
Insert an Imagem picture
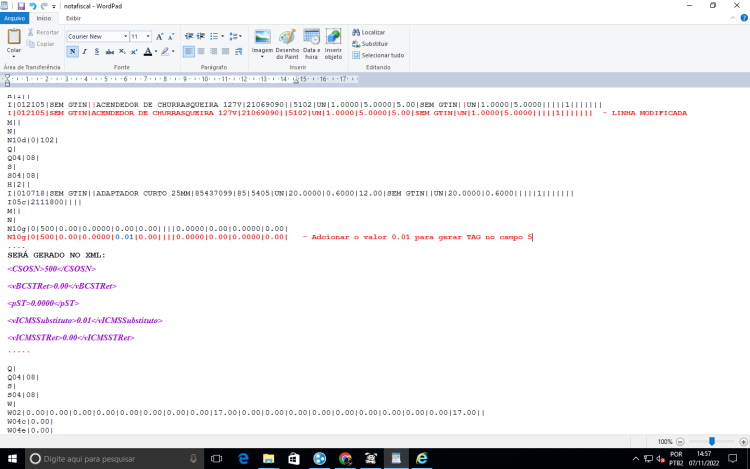pyautogui.click(x=262, y=37)
